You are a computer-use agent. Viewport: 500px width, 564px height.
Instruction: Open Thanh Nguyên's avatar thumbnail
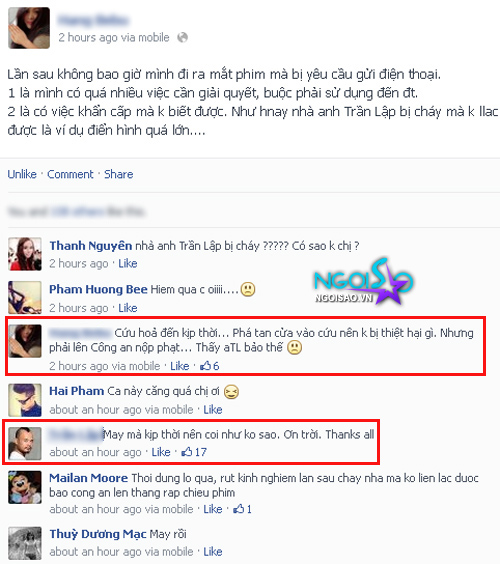pos(25,254)
